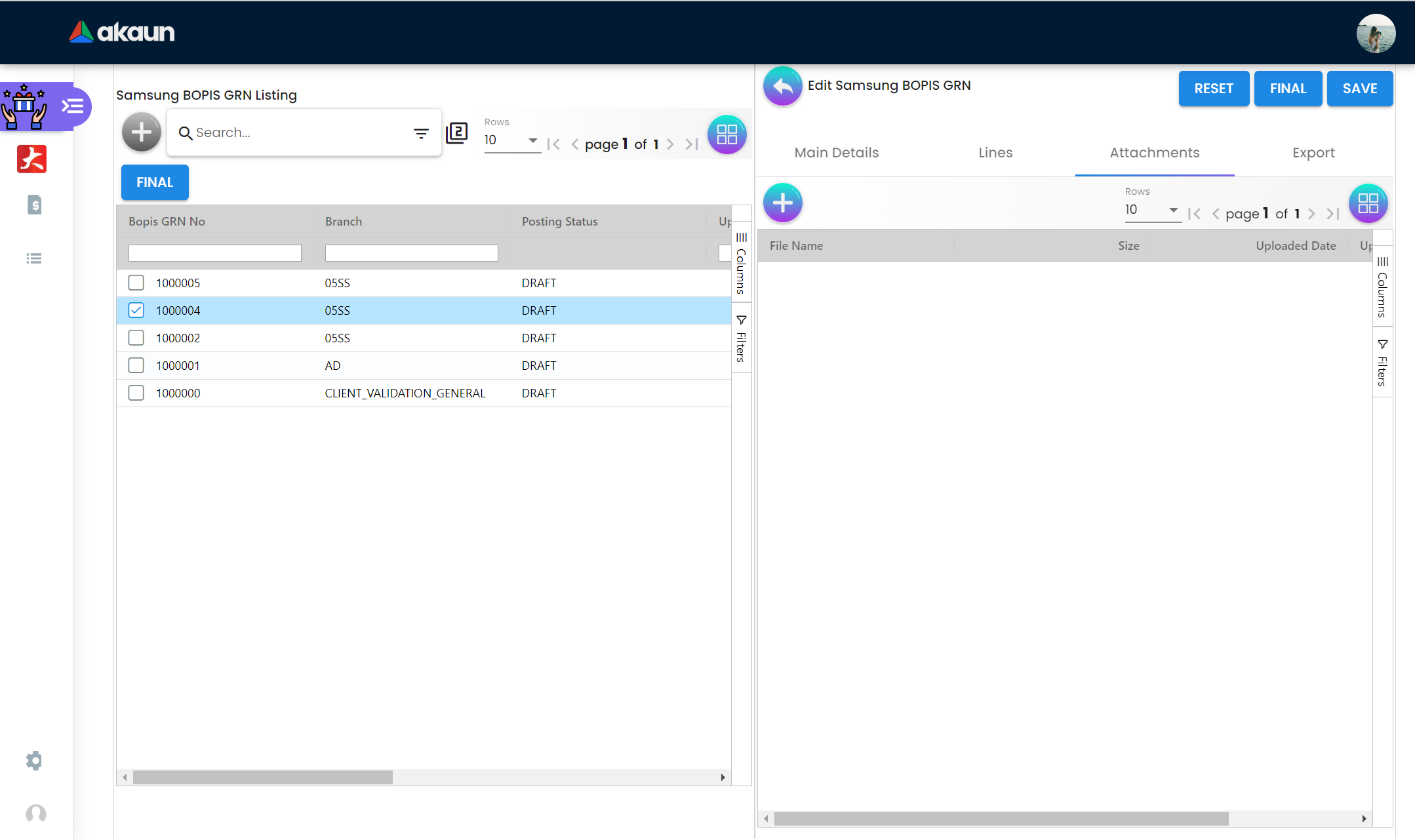Open the attachments Rows per page dropdown
This screenshot has width=1415, height=840.
(1152, 210)
